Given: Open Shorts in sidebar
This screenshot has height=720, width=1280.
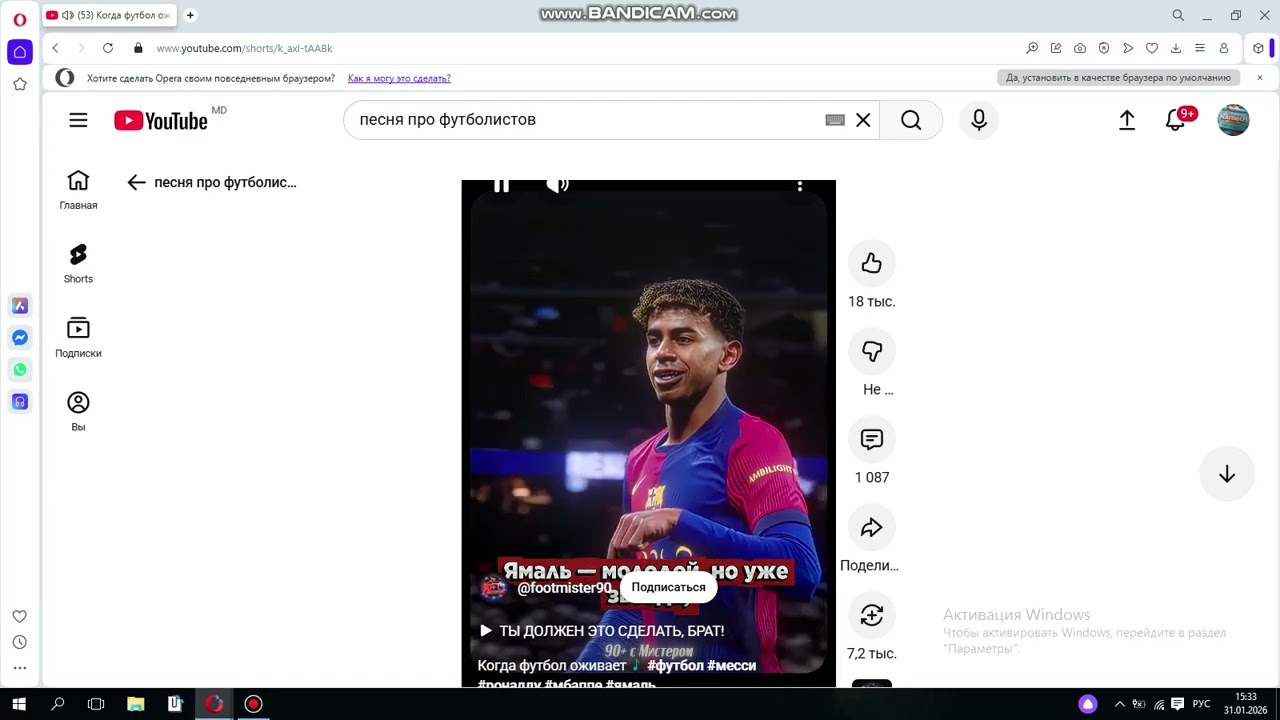Looking at the screenshot, I should pyautogui.click(x=78, y=263).
